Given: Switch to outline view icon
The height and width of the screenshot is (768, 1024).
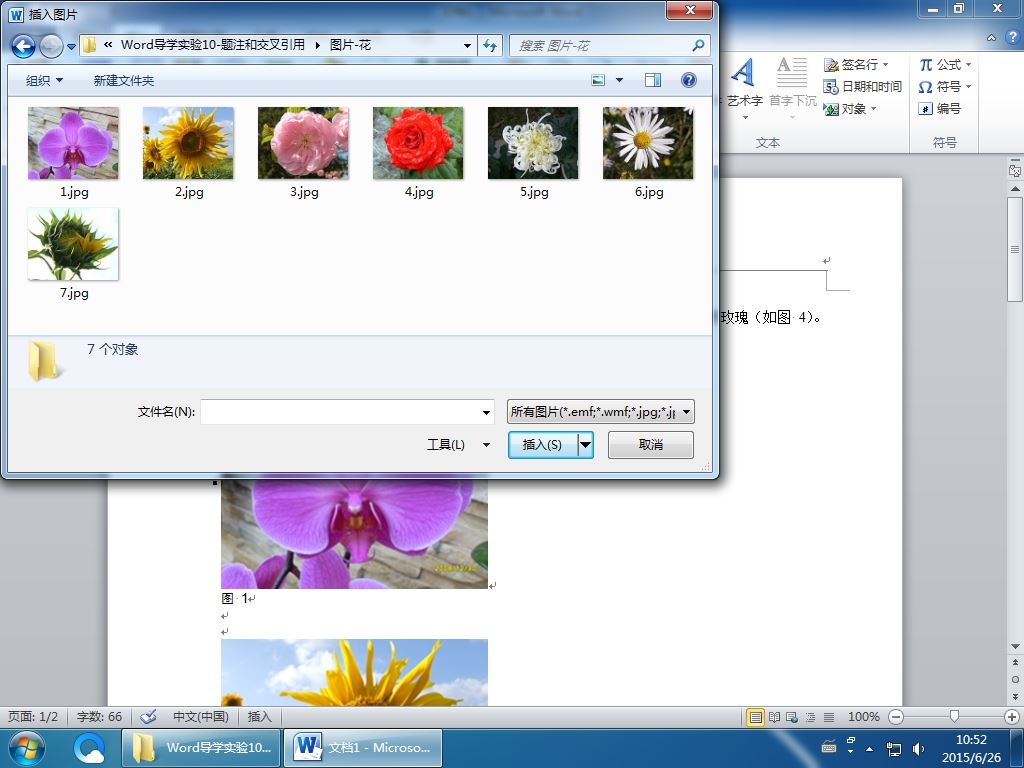Looking at the screenshot, I should (810, 717).
